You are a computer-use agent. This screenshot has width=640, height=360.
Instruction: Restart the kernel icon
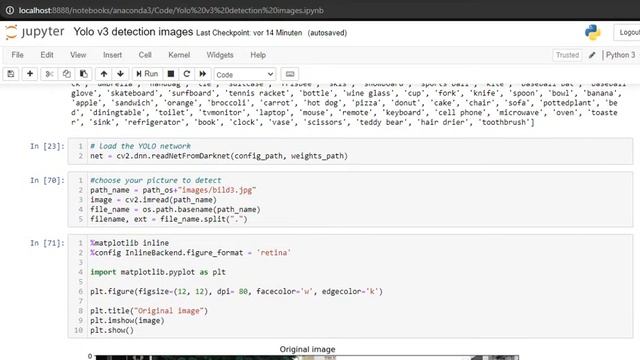point(187,74)
